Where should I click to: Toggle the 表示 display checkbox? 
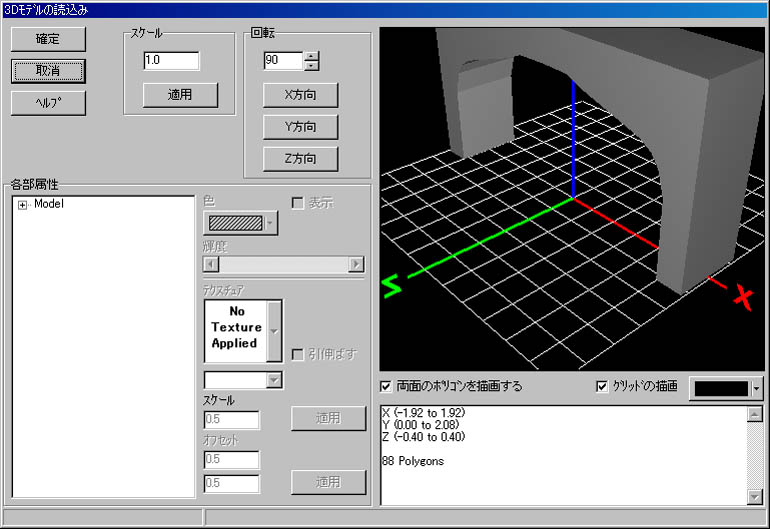298,203
